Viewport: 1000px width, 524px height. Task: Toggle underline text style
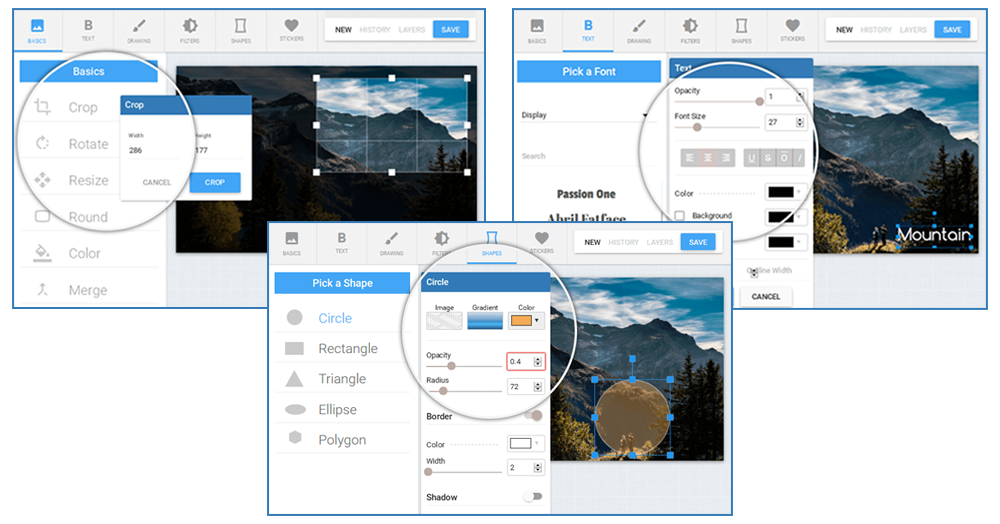point(751,157)
